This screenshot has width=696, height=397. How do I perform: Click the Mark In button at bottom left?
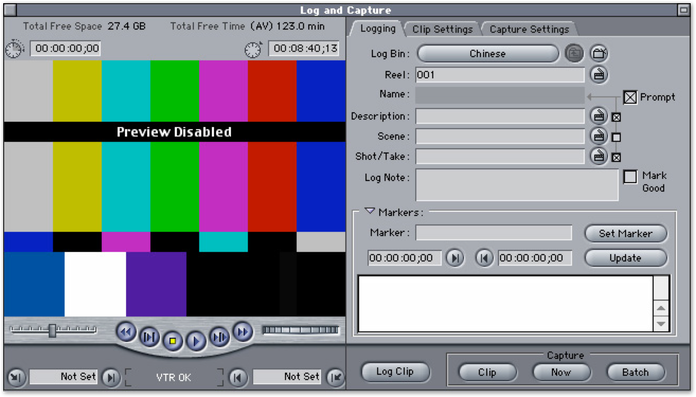click(x=16, y=377)
